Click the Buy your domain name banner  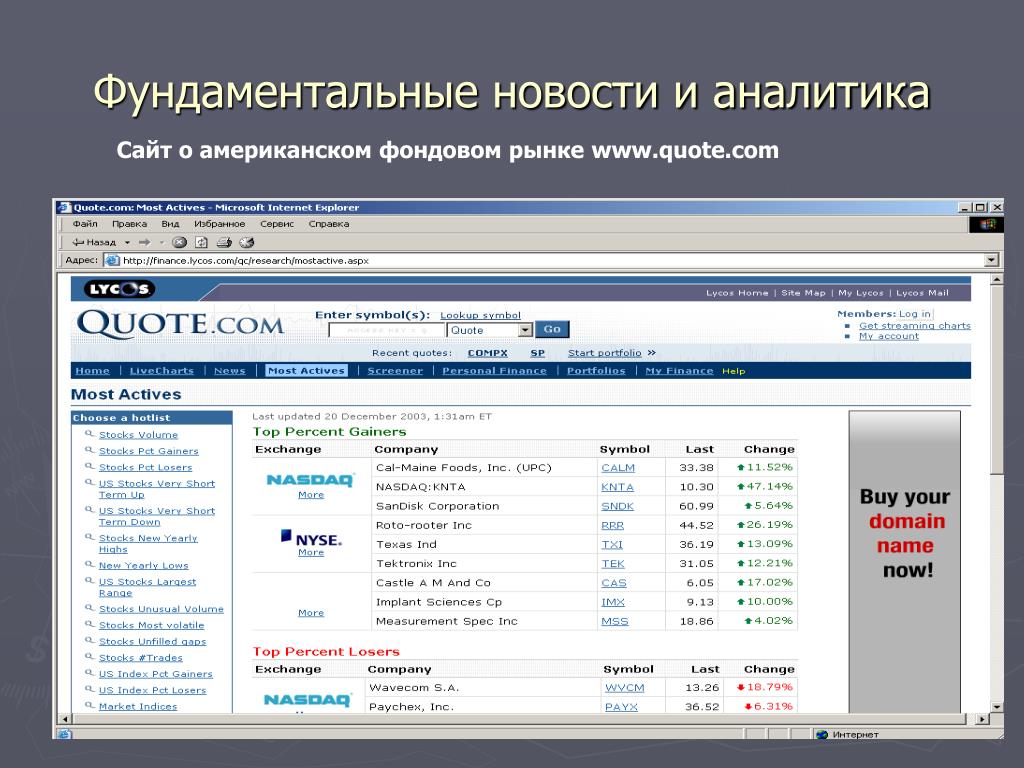[x=904, y=562]
